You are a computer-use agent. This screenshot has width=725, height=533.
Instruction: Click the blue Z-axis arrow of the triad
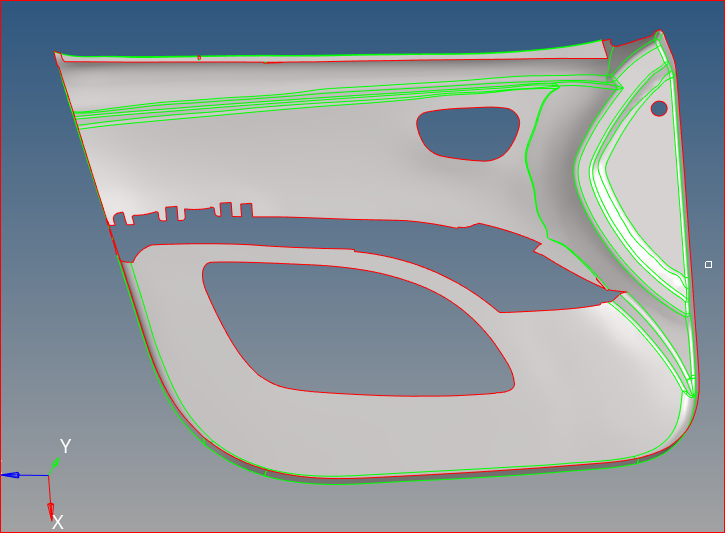click(10, 475)
